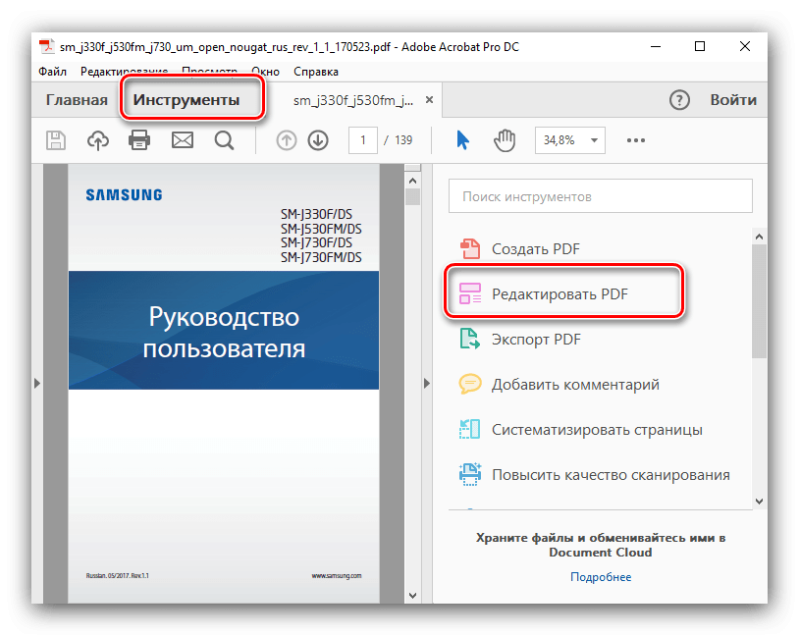Viewport: 800px width, 636px height.
Task: Go to next page arrow icon
Action: [318, 140]
